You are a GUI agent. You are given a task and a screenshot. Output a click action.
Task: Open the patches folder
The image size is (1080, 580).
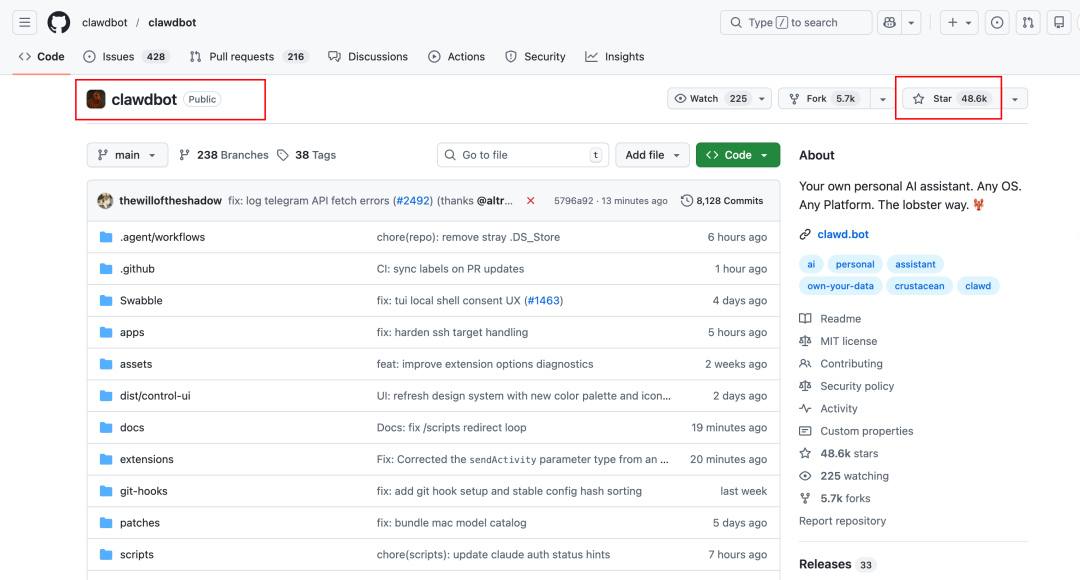(x=140, y=522)
